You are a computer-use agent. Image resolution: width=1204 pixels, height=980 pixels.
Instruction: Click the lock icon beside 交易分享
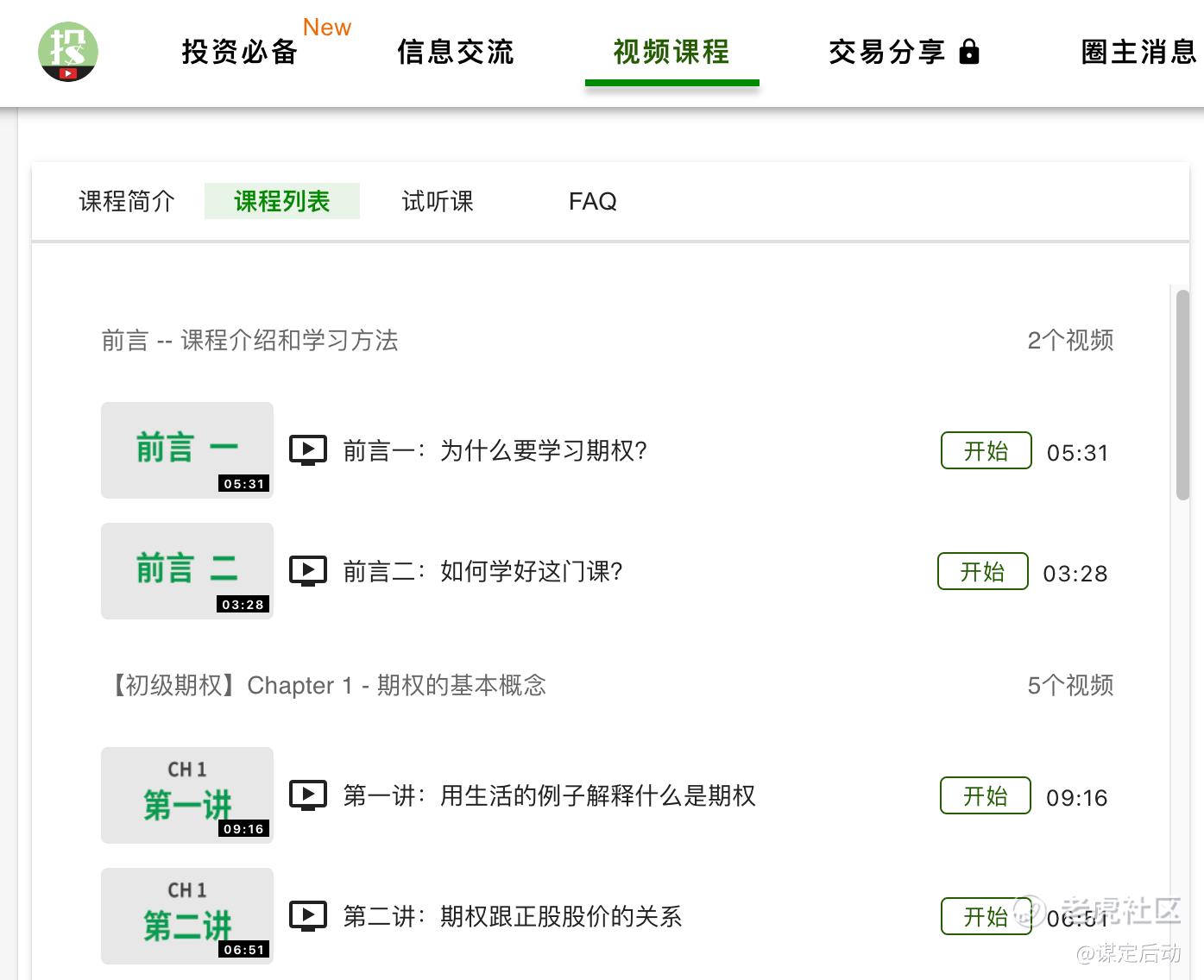(969, 52)
